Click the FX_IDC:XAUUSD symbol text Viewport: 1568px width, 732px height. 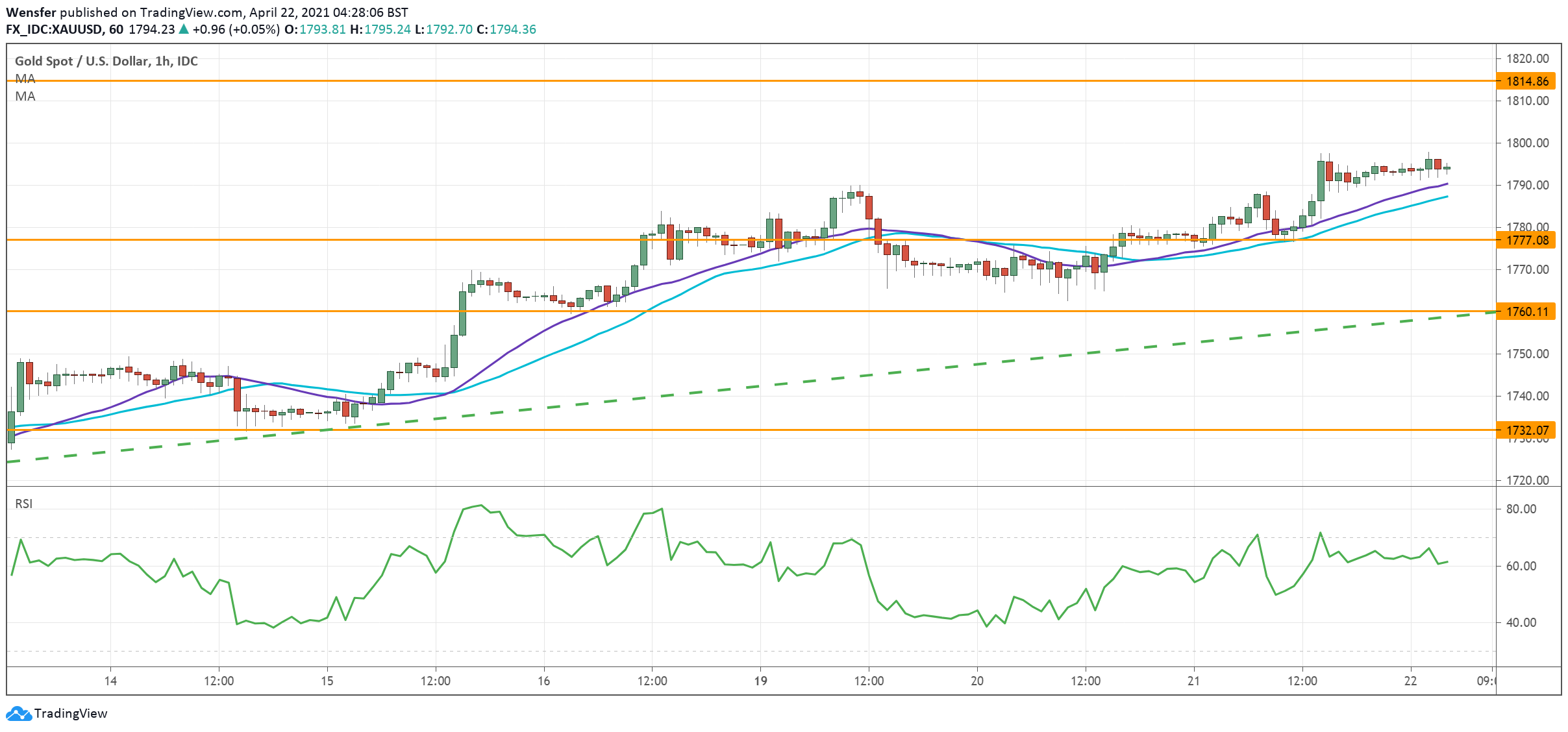click(54, 29)
